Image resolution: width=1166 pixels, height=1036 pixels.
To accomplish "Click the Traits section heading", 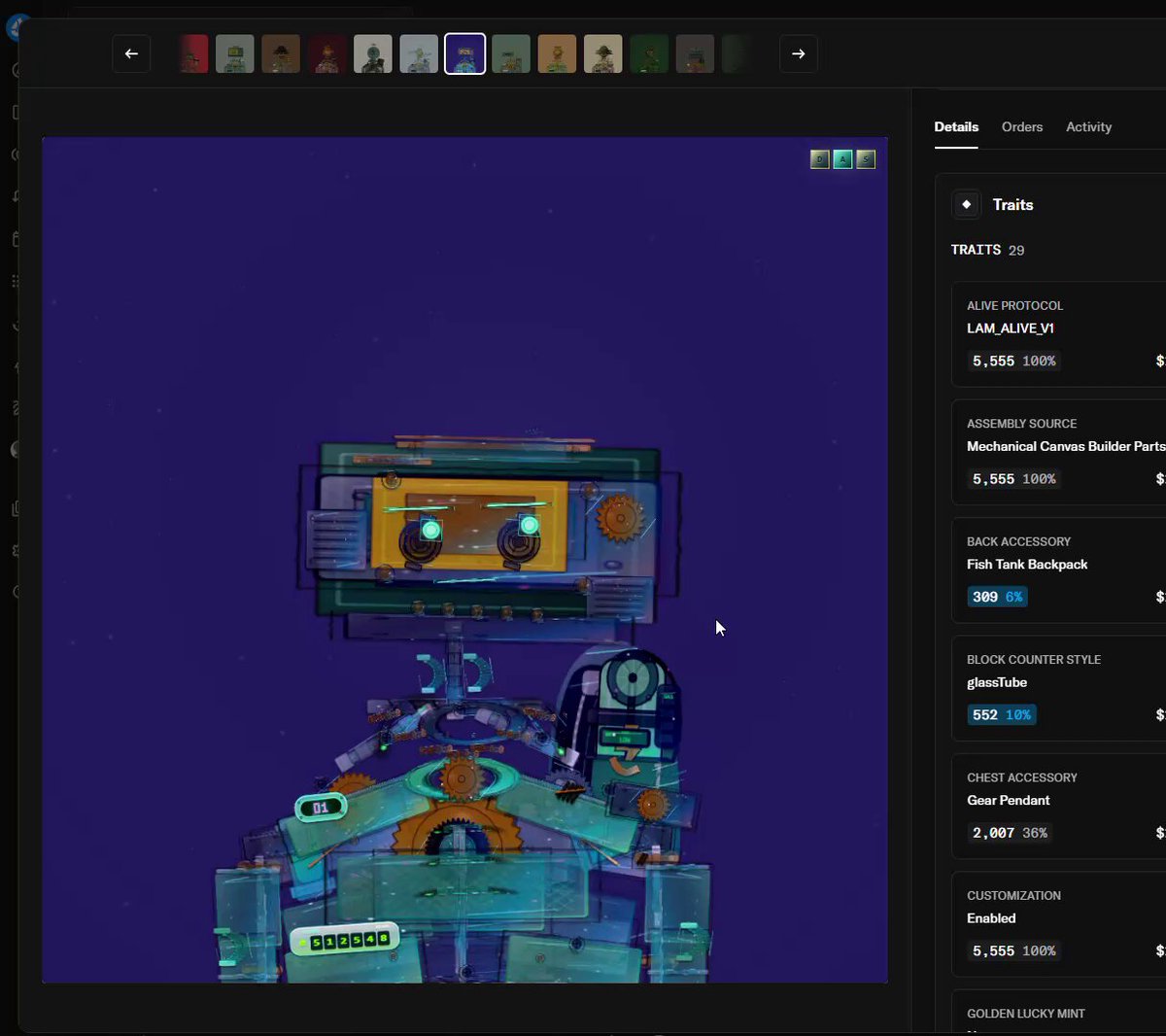I will [x=1012, y=204].
